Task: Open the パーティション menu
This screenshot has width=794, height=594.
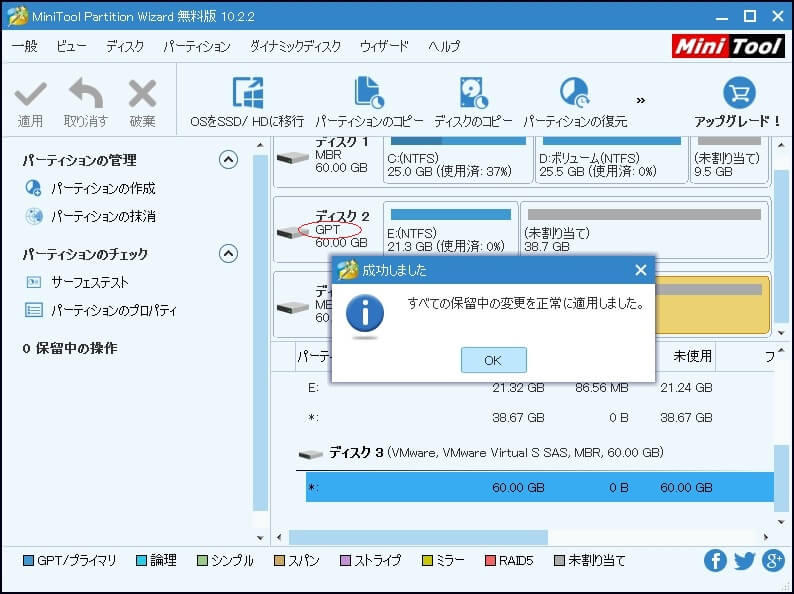Action: [196, 47]
